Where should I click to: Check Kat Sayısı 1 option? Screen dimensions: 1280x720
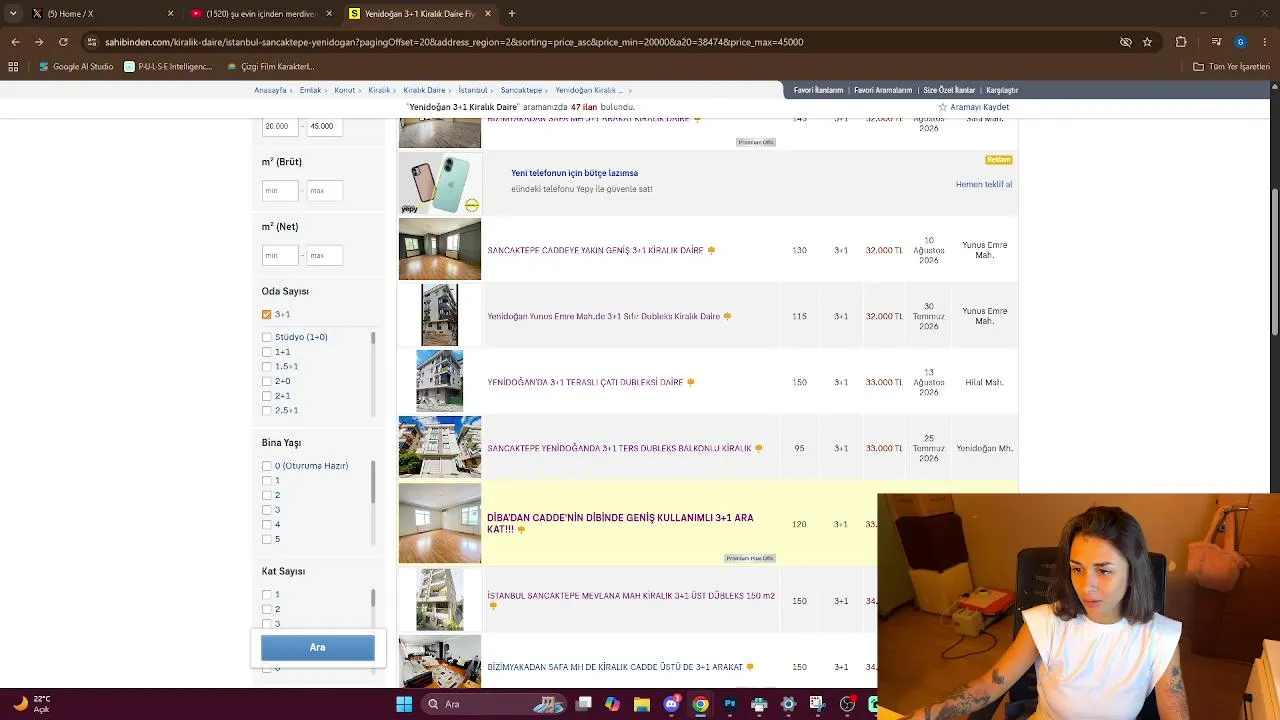[x=267, y=595]
